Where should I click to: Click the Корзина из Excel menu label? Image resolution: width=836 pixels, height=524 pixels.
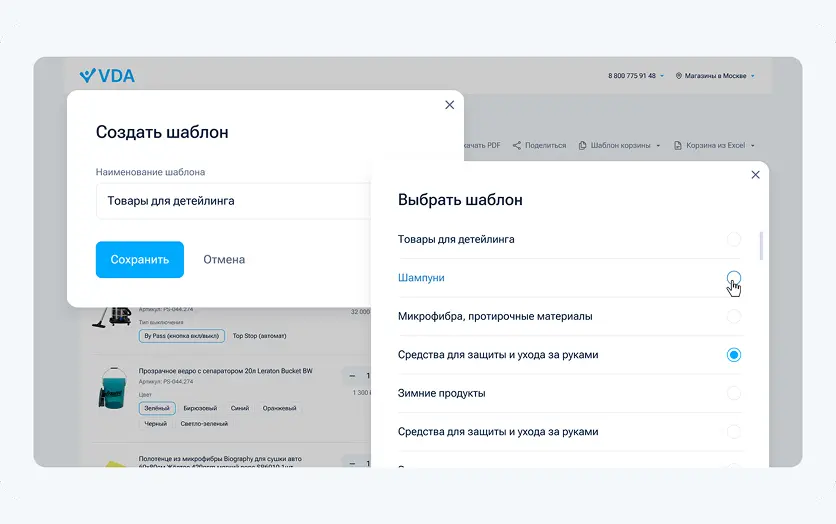[x=716, y=146]
